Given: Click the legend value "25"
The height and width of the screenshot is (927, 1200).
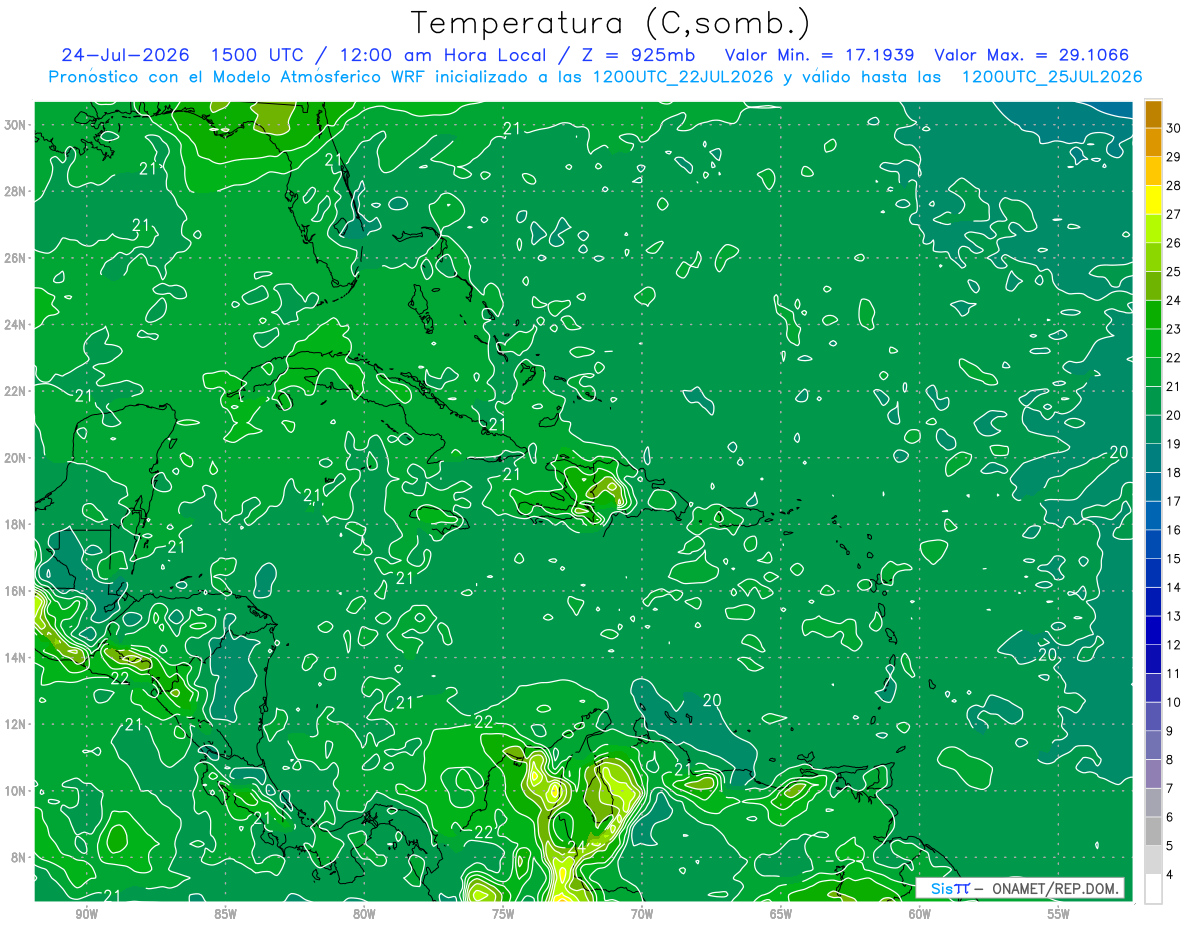Looking at the screenshot, I should [x=1174, y=272].
